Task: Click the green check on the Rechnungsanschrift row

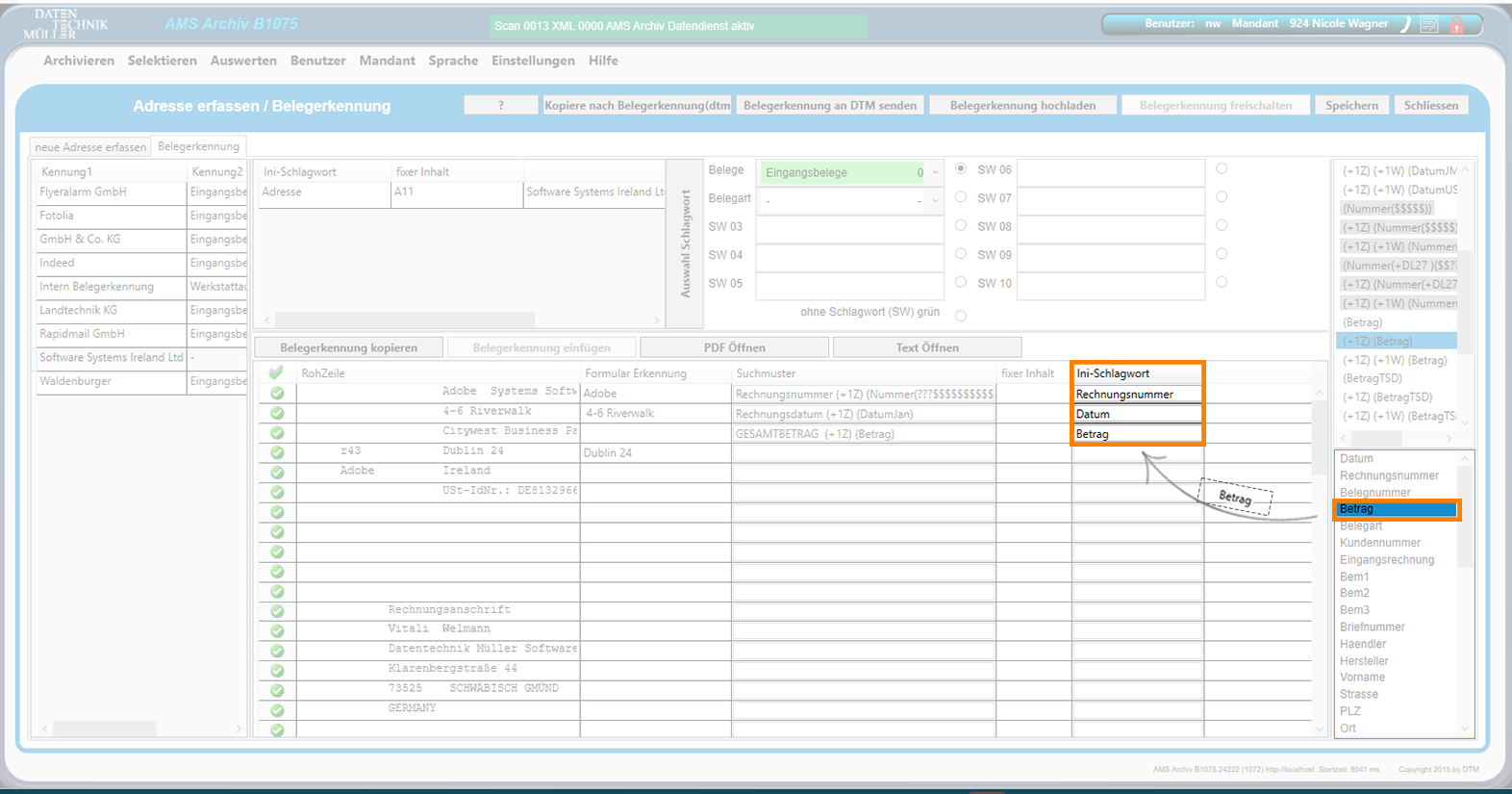Action: tap(277, 611)
